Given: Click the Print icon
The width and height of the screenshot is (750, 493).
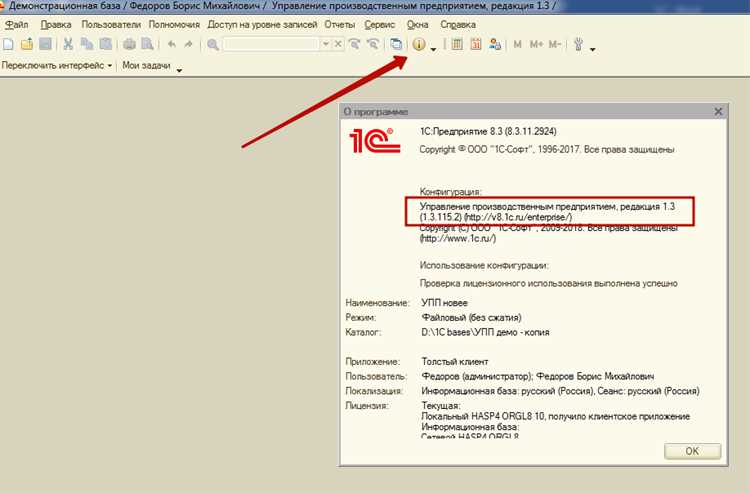Looking at the screenshot, I should (x=129, y=44).
